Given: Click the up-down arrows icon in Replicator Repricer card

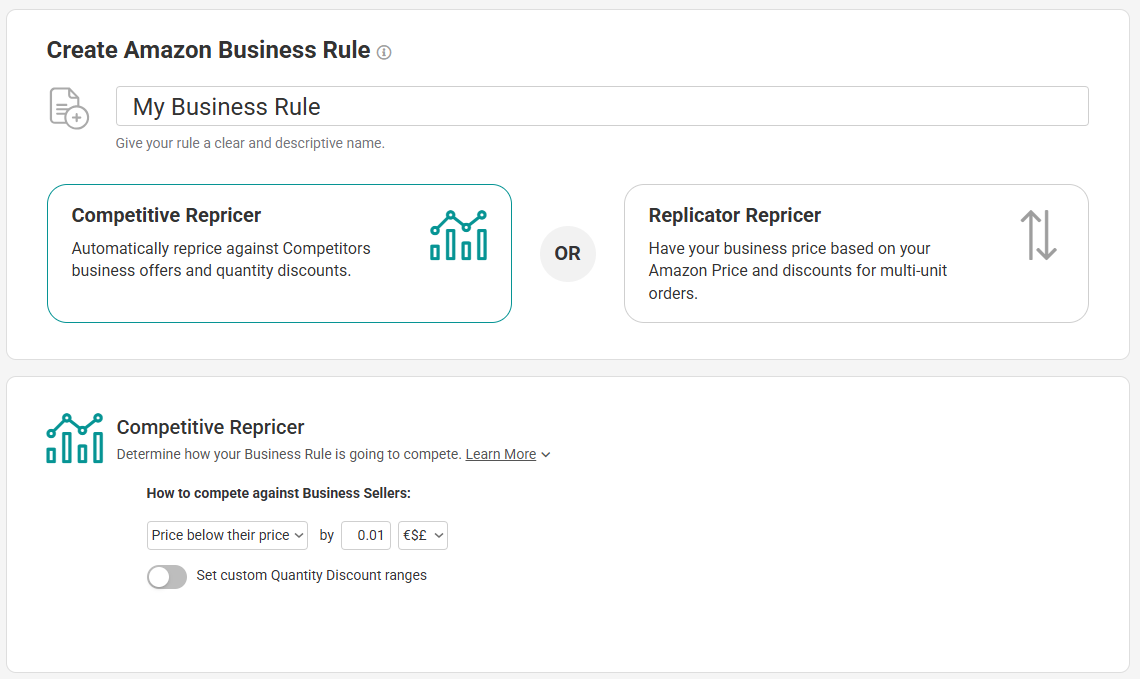Looking at the screenshot, I should (x=1038, y=235).
